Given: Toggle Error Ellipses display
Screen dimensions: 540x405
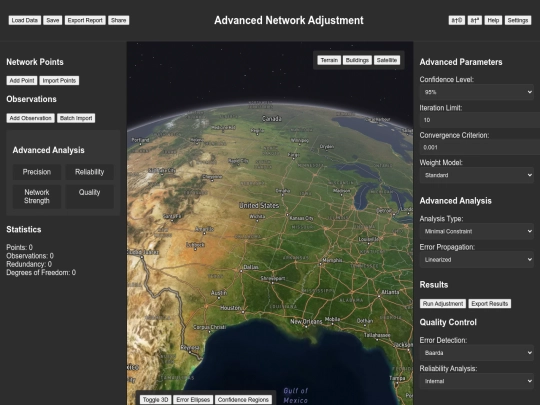Looking at the screenshot, I should pyautogui.click(x=193, y=399).
